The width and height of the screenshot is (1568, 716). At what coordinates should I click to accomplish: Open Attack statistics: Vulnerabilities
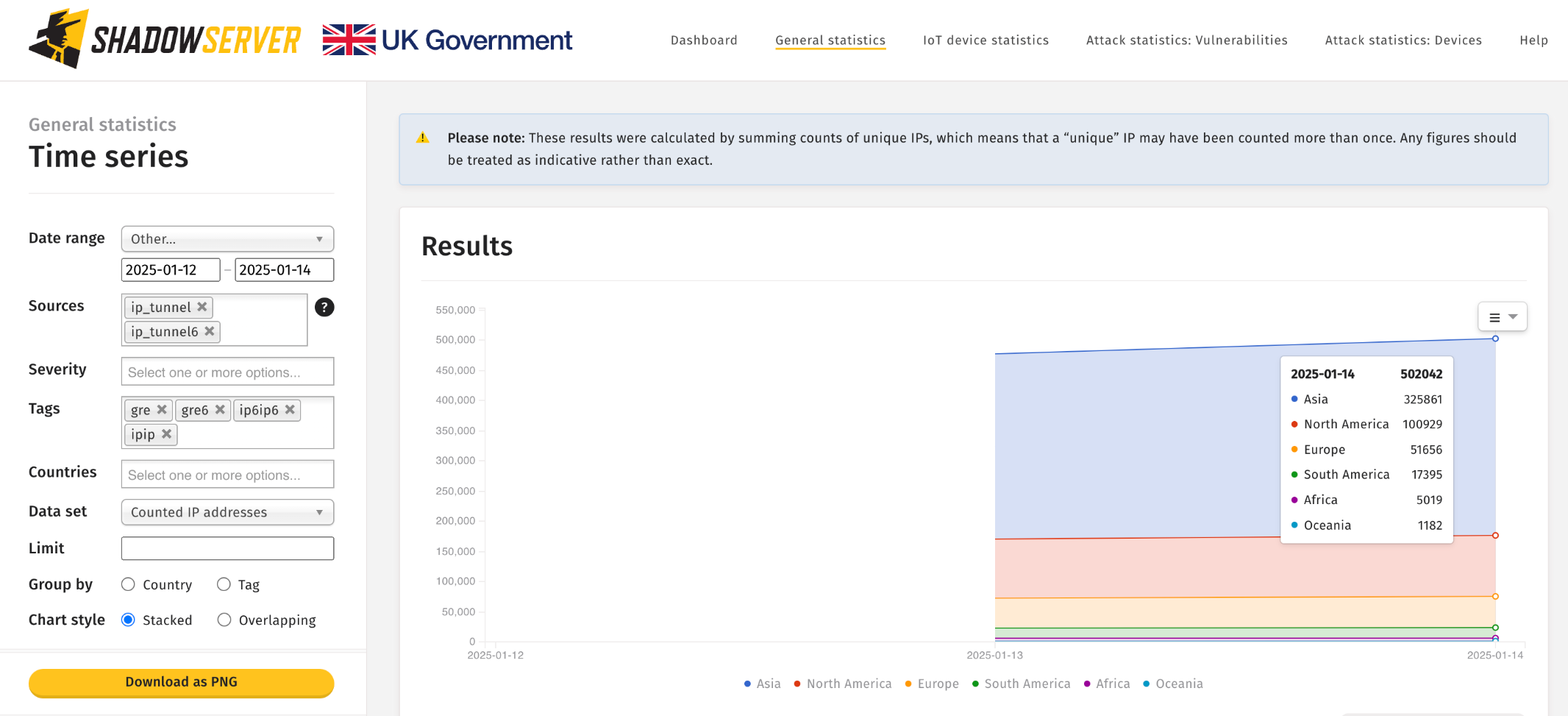[1186, 40]
